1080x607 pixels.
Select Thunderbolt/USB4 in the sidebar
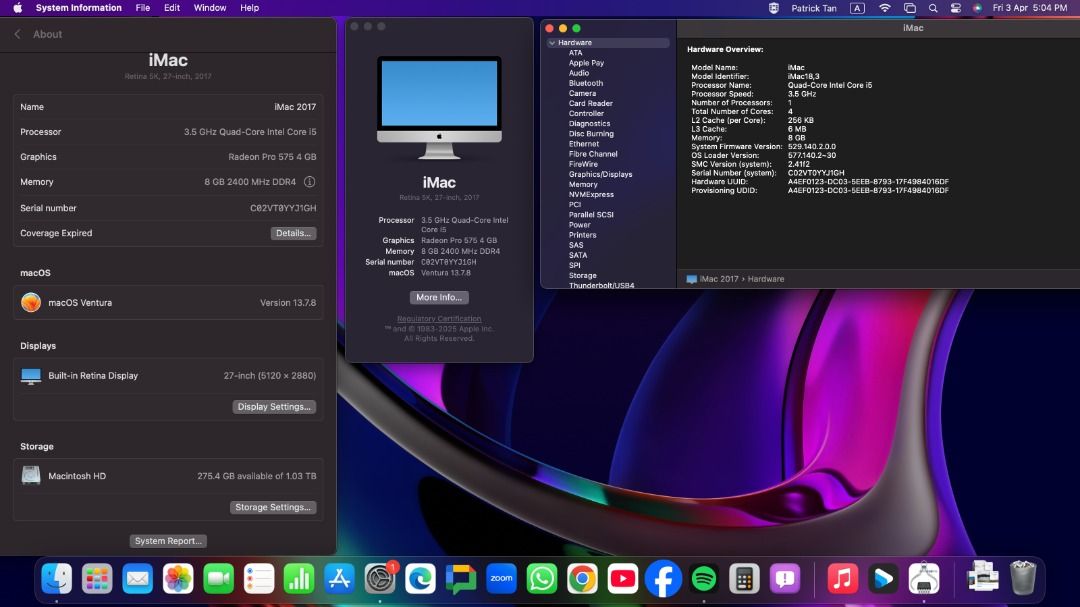click(601, 285)
